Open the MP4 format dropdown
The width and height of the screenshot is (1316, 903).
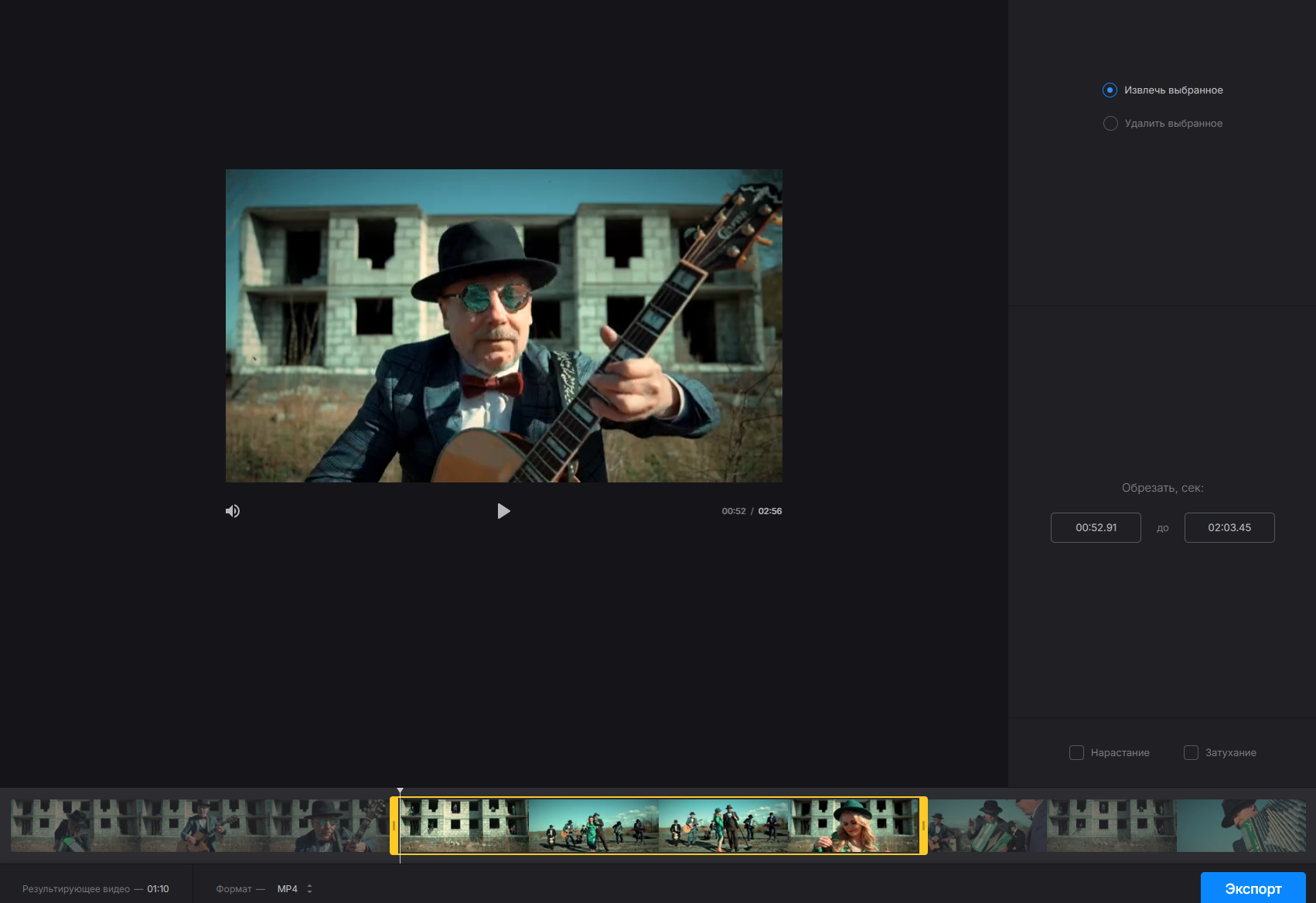pos(295,889)
